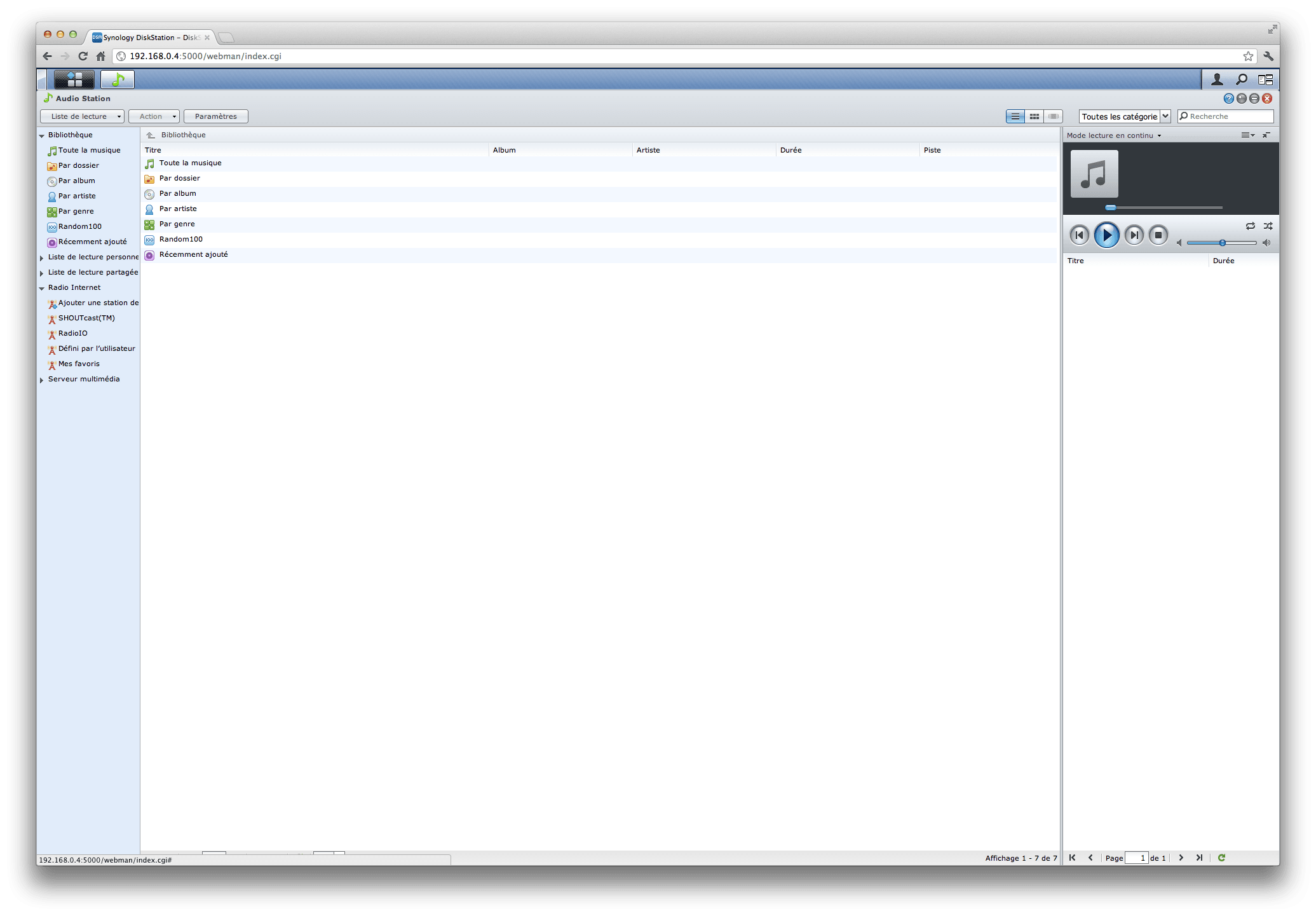
Task: Toggle repeat mode icon
Action: (x=1250, y=226)
